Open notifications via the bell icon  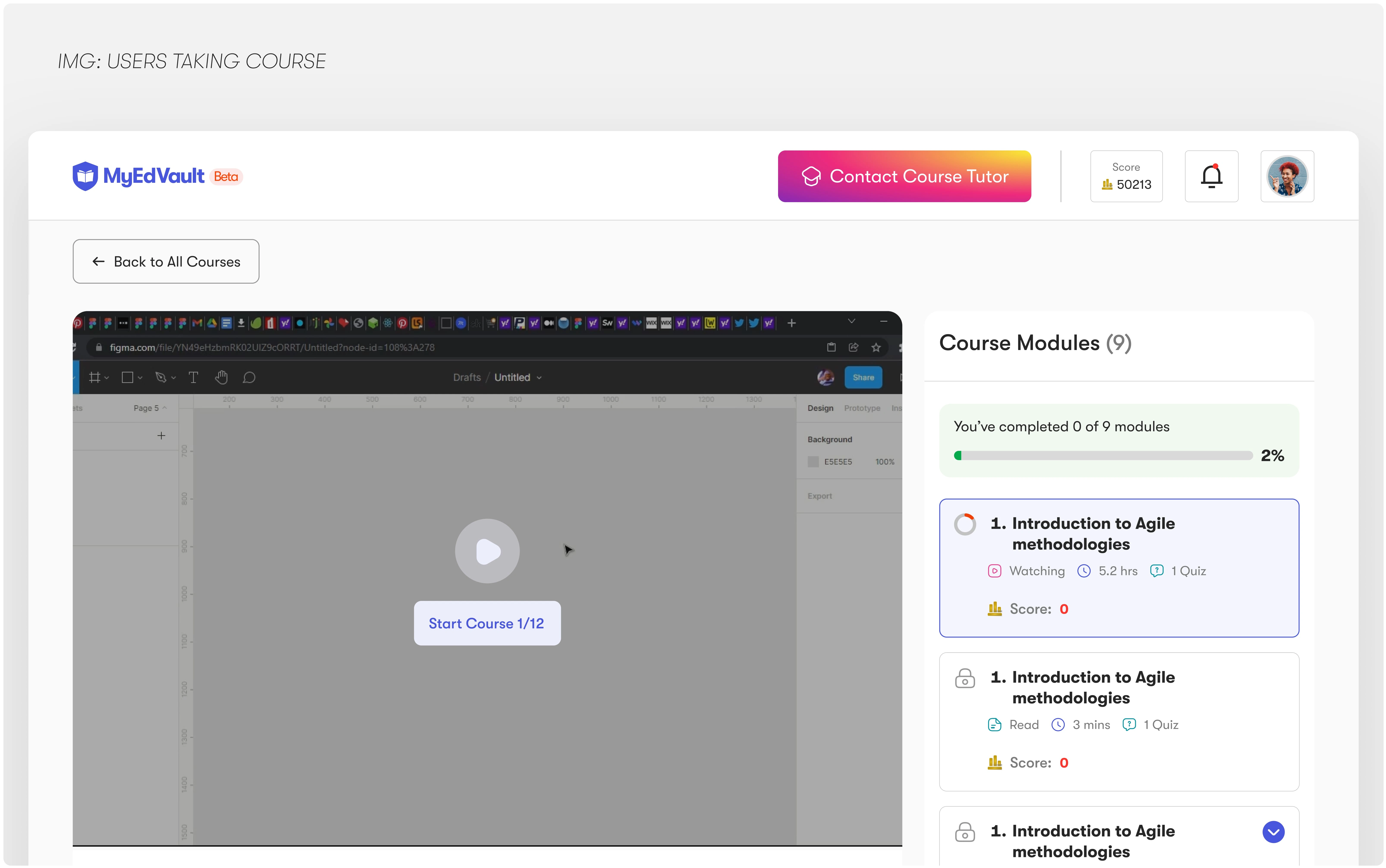click(x=1211, y=176)
